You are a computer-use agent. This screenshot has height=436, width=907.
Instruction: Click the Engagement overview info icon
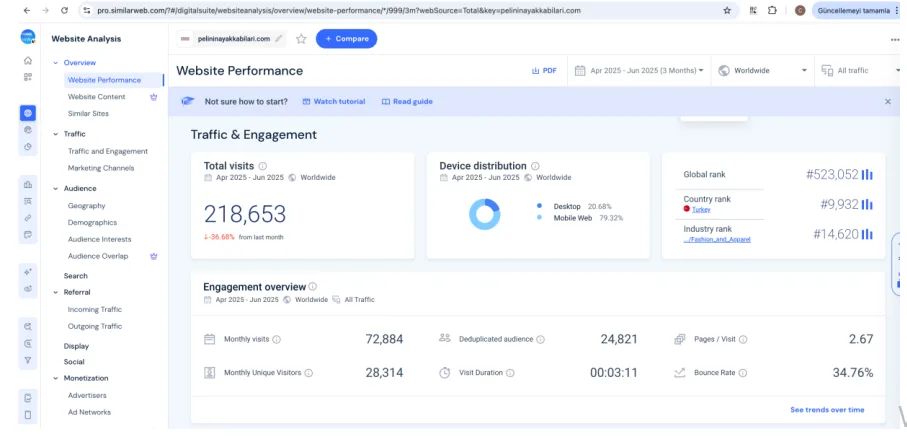[312, 286]
